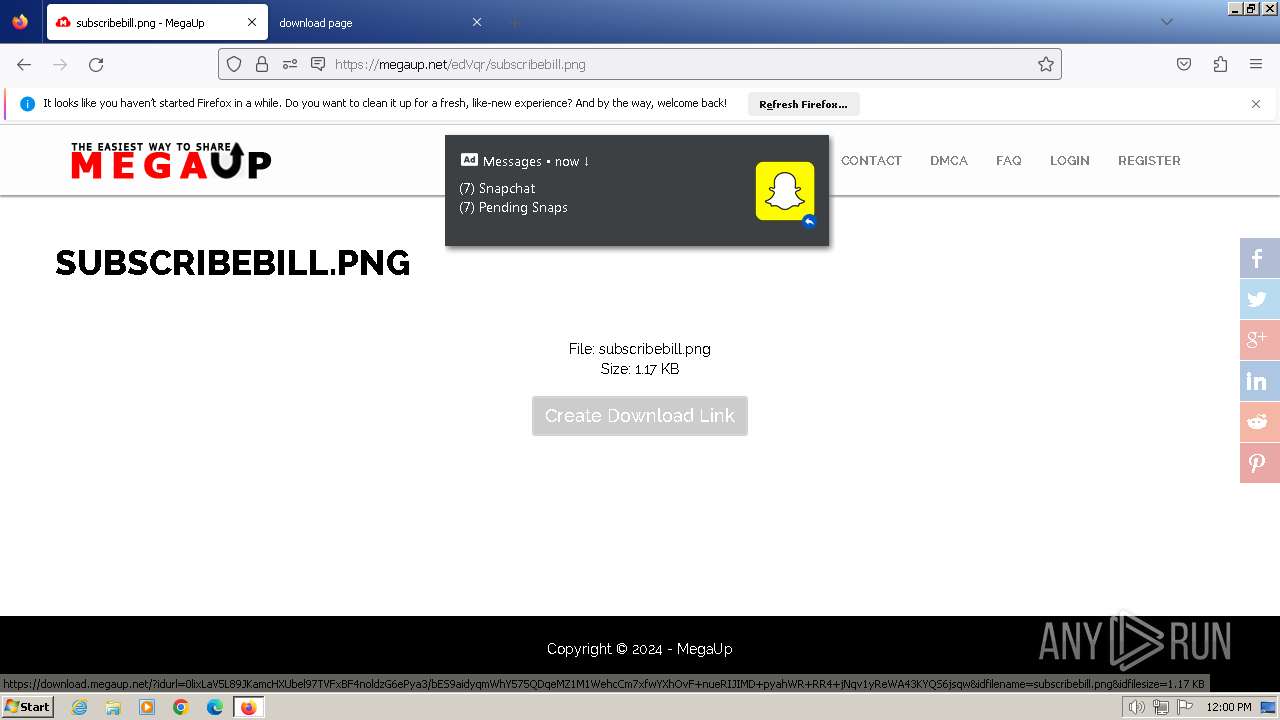Share on Pinterest from sidebar

click(1258, 463)
